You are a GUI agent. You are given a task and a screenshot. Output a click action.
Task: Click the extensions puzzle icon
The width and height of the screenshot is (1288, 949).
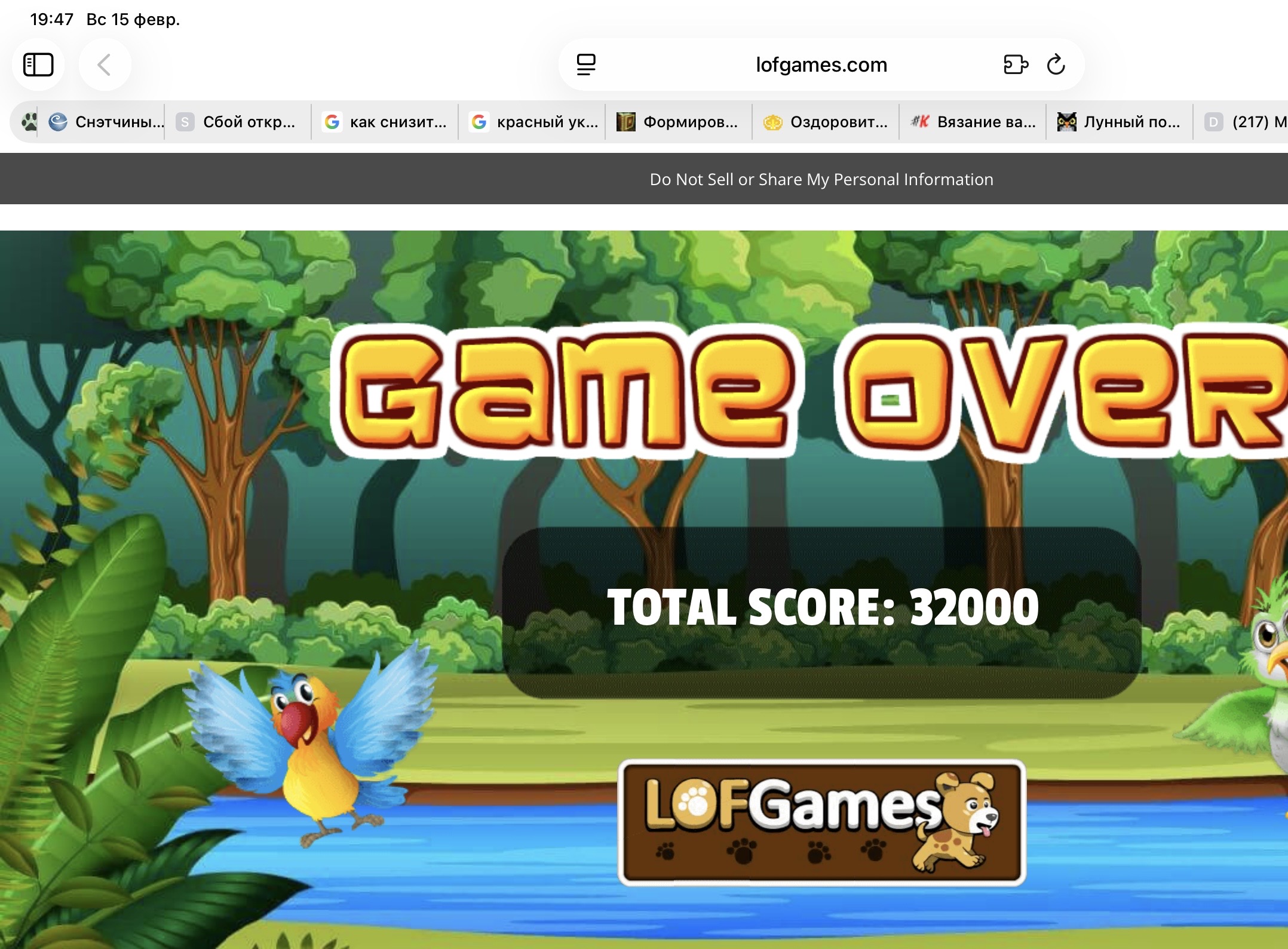tap(1015, 65)
